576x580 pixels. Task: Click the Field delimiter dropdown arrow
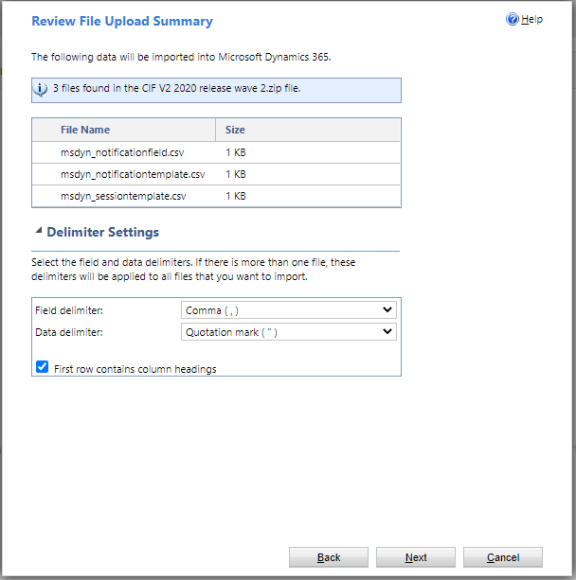tap(387, 310)
